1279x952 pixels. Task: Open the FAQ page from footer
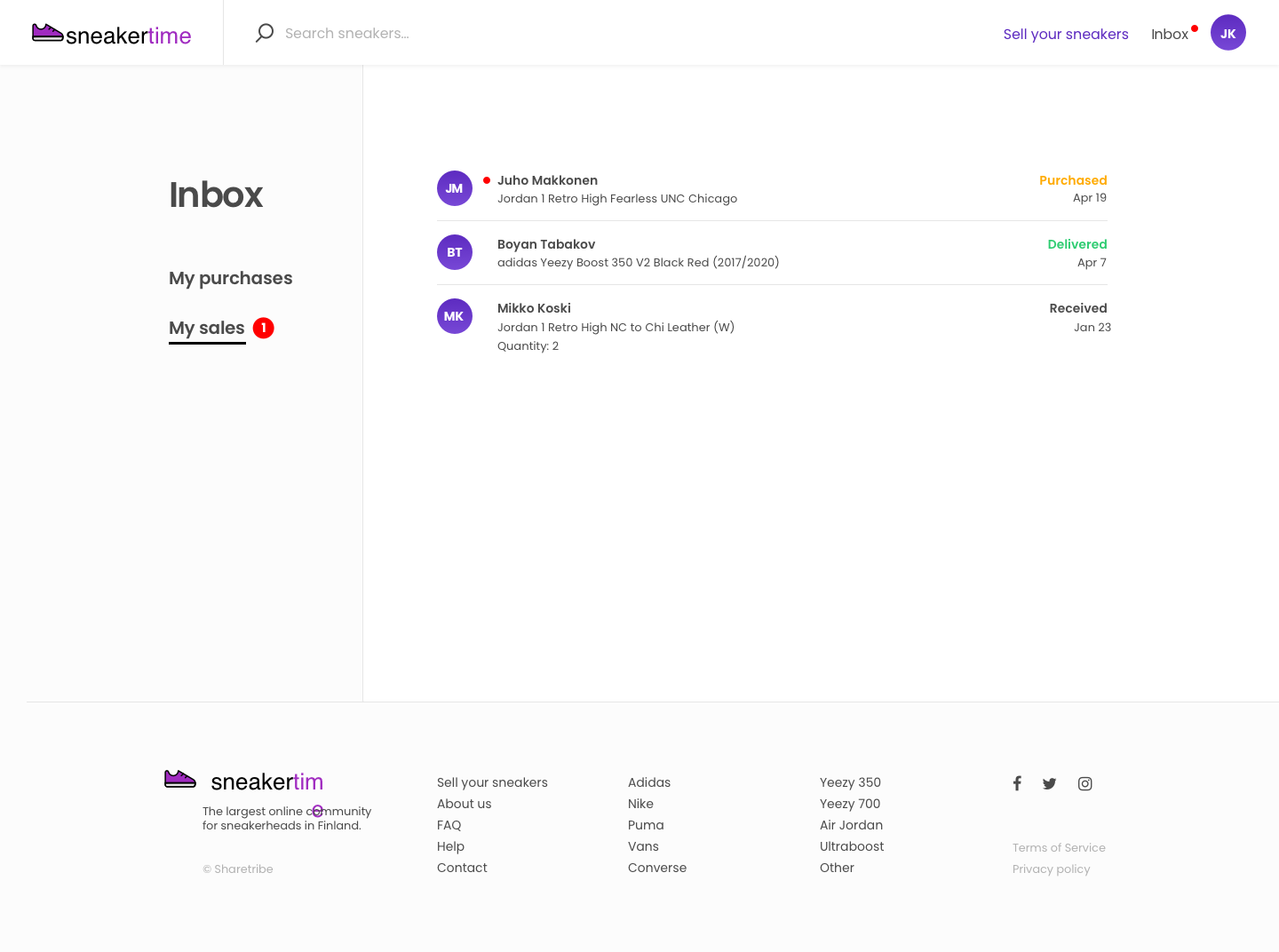[449, 825]
